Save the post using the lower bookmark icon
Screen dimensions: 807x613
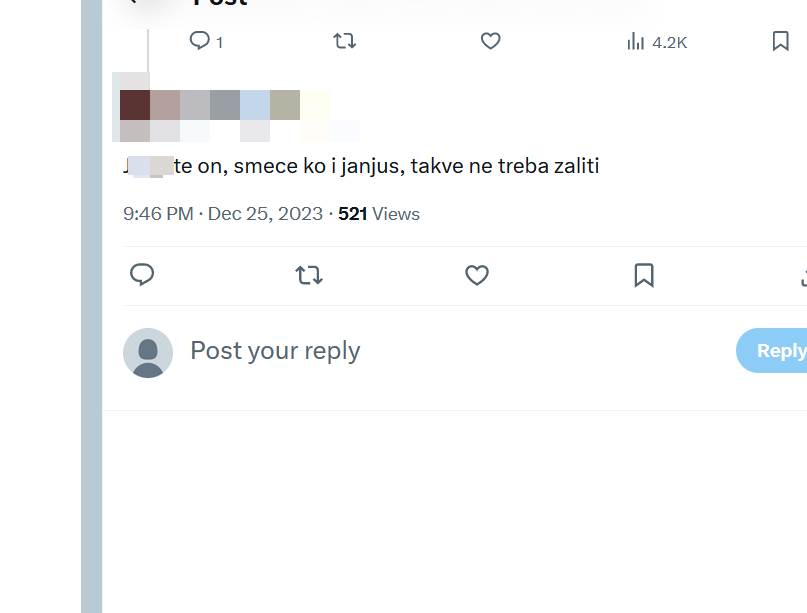[x=644, y=275]
